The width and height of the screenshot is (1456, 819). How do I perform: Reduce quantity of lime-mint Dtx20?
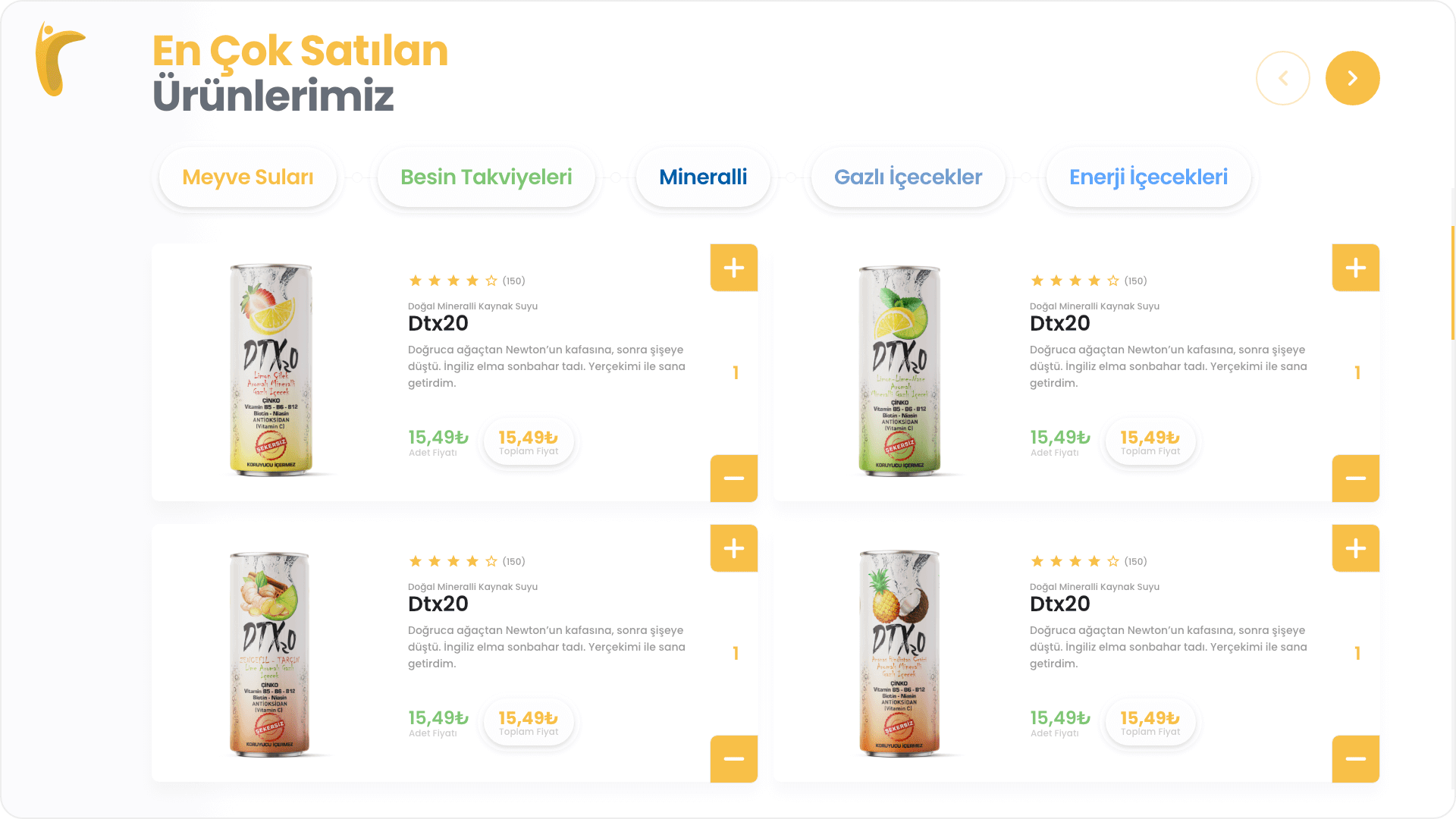(x=1356, y=479)
